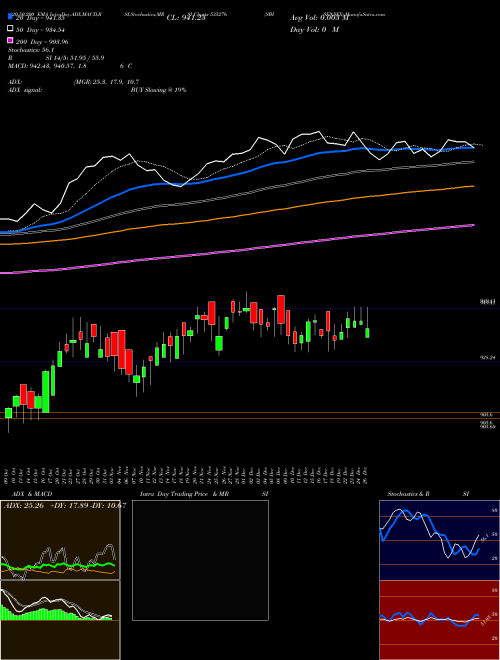Screen dimensions: 500x660
Task: Click the white price line's final point
Action: click(x=474, y=147)
